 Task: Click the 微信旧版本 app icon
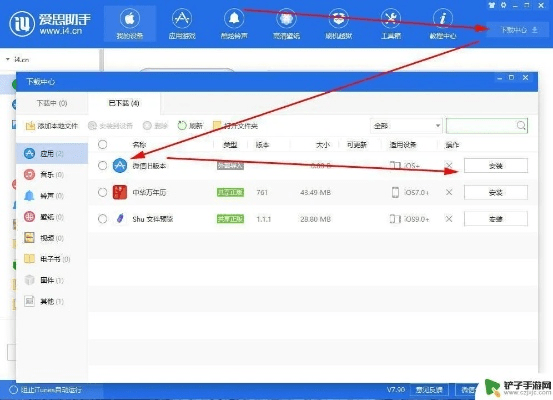(x=120, y=165)
